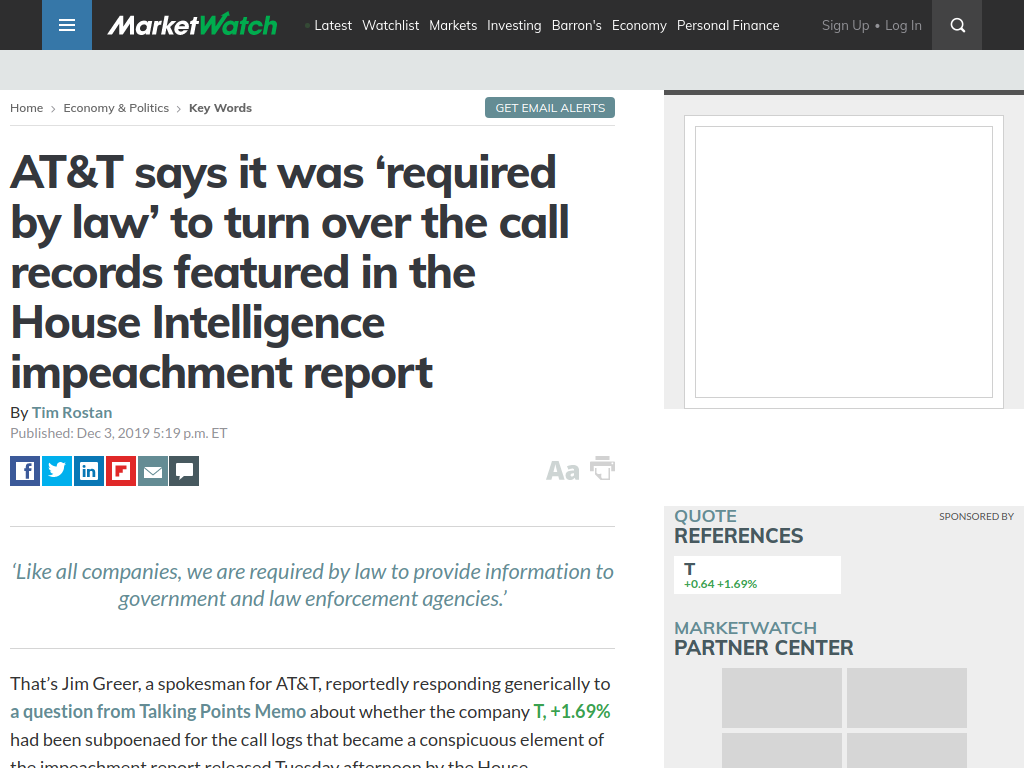Open Markets navigation item
Screen dimensions: 1024x768
coord(453,25)
